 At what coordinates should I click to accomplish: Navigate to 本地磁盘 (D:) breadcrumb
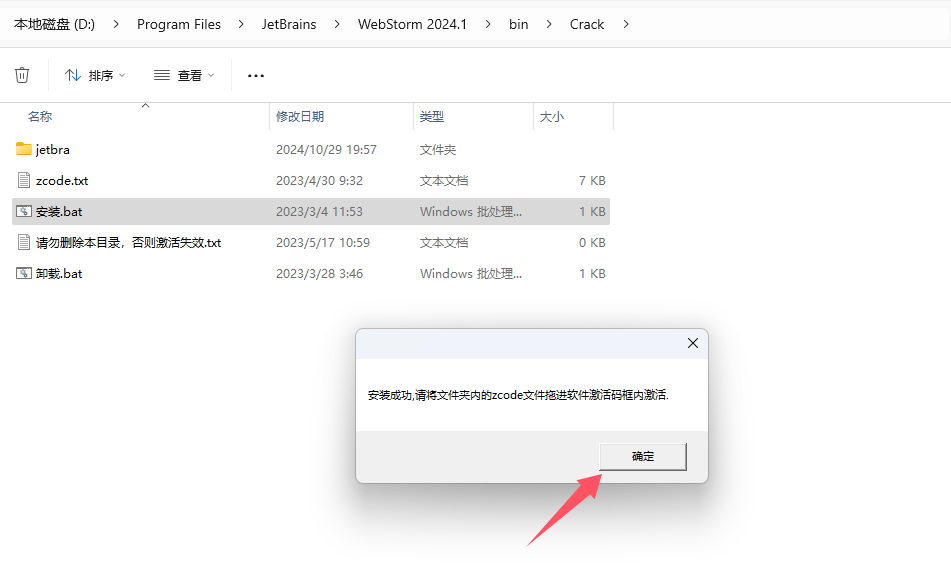pos(55,24)
